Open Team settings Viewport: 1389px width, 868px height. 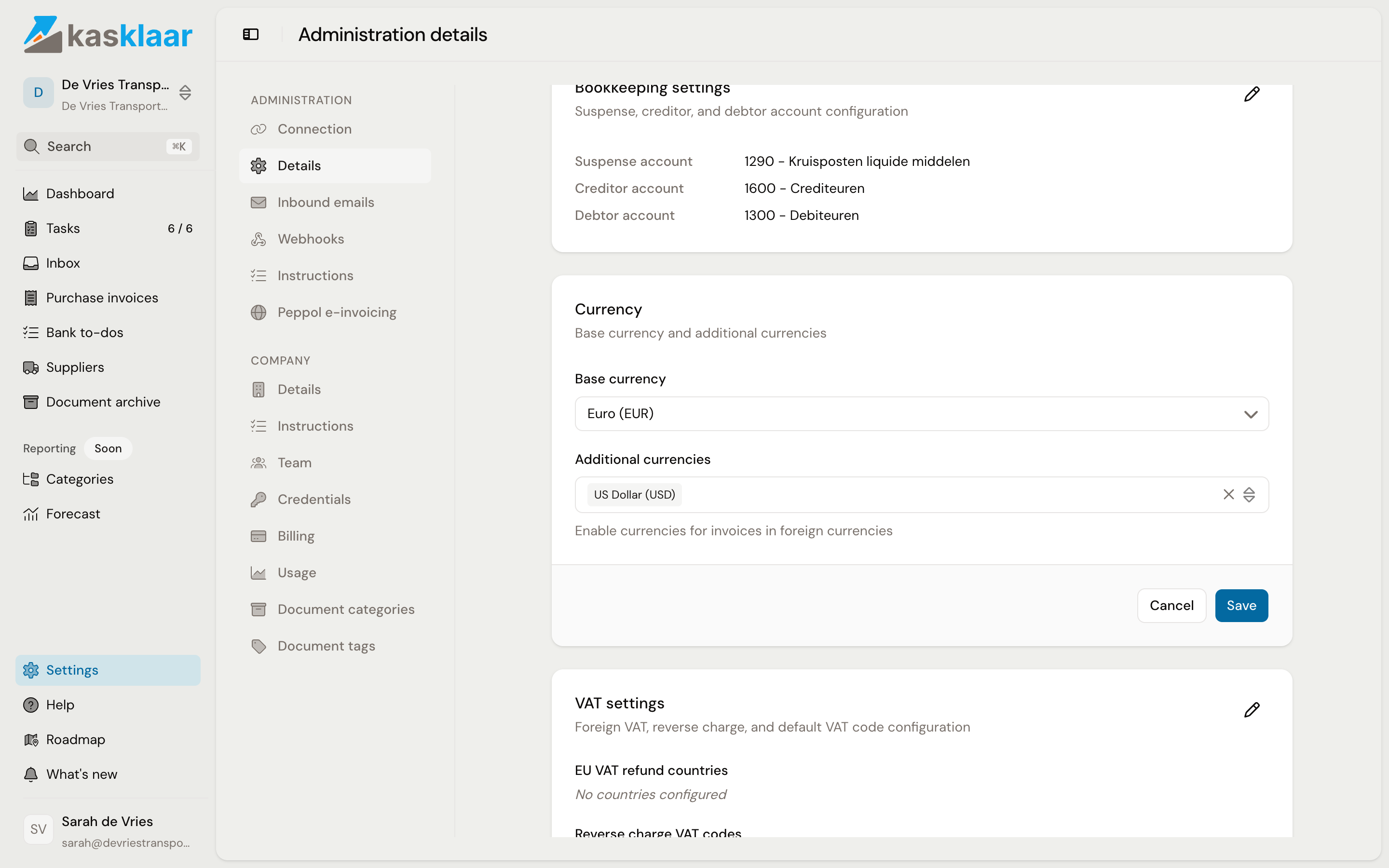[x=335, y=463]
